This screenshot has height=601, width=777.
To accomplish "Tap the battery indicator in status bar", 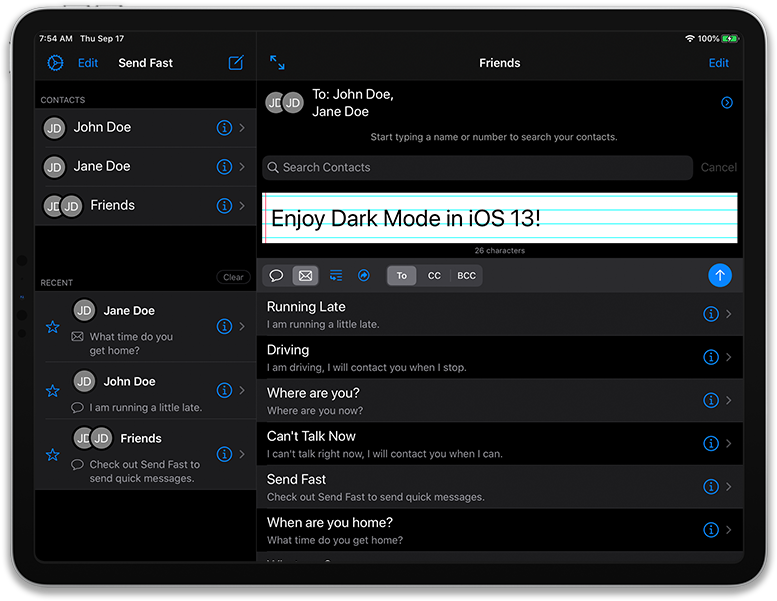I will tap(729, 39).
